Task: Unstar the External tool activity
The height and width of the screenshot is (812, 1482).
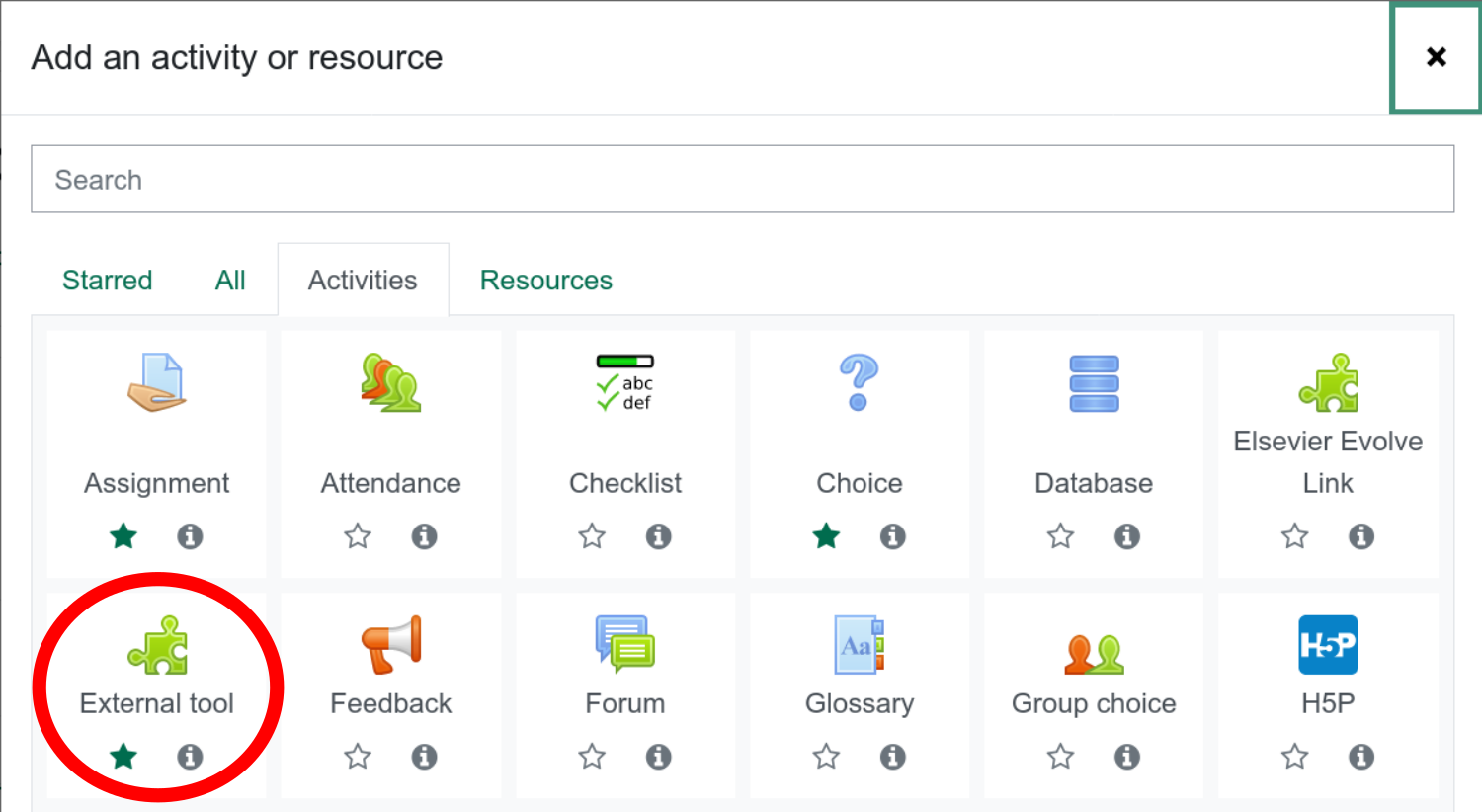Action: pyautogui.click(x=123, y=757)
